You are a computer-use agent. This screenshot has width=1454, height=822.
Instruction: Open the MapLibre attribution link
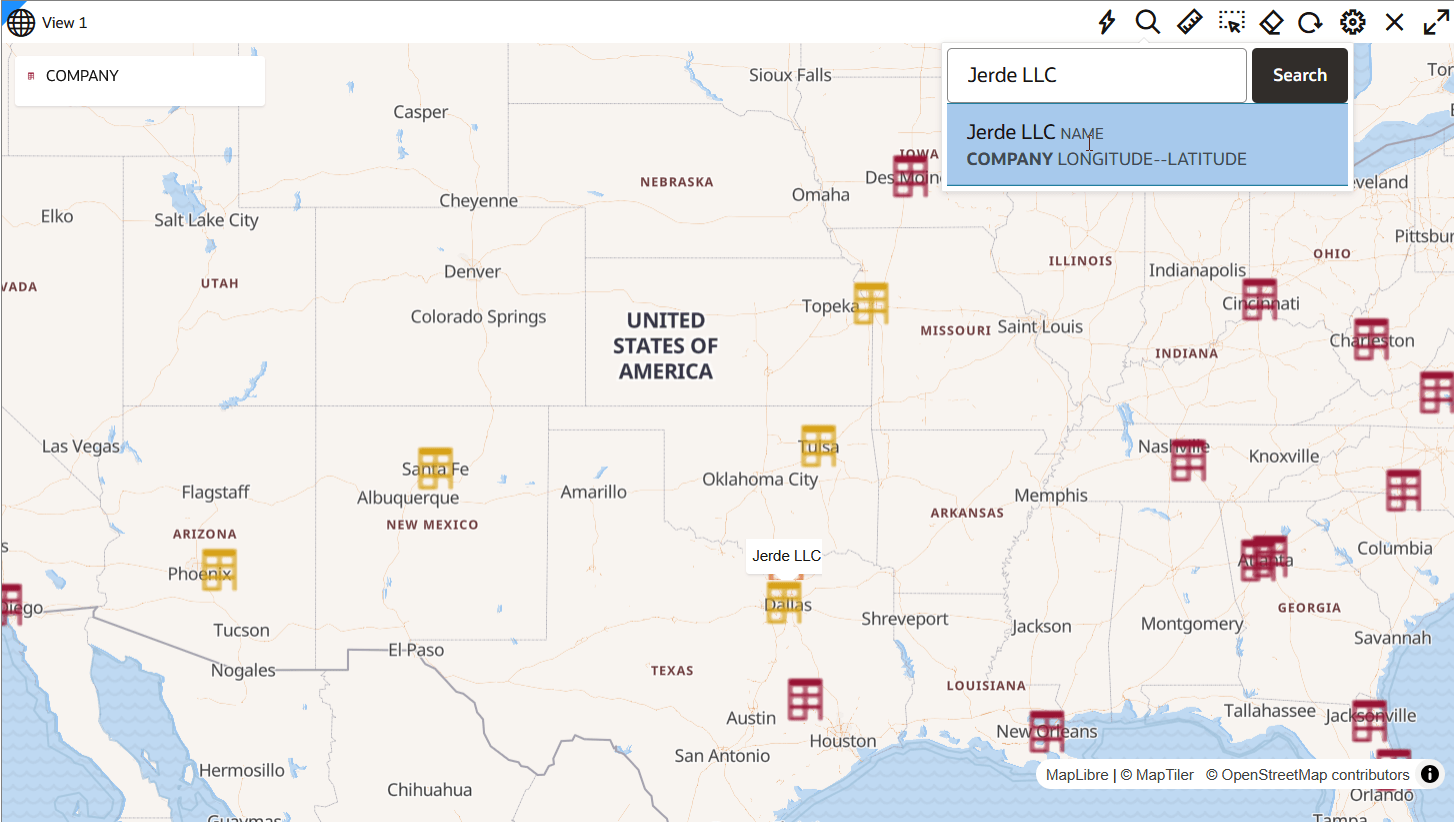point(1078,775)
